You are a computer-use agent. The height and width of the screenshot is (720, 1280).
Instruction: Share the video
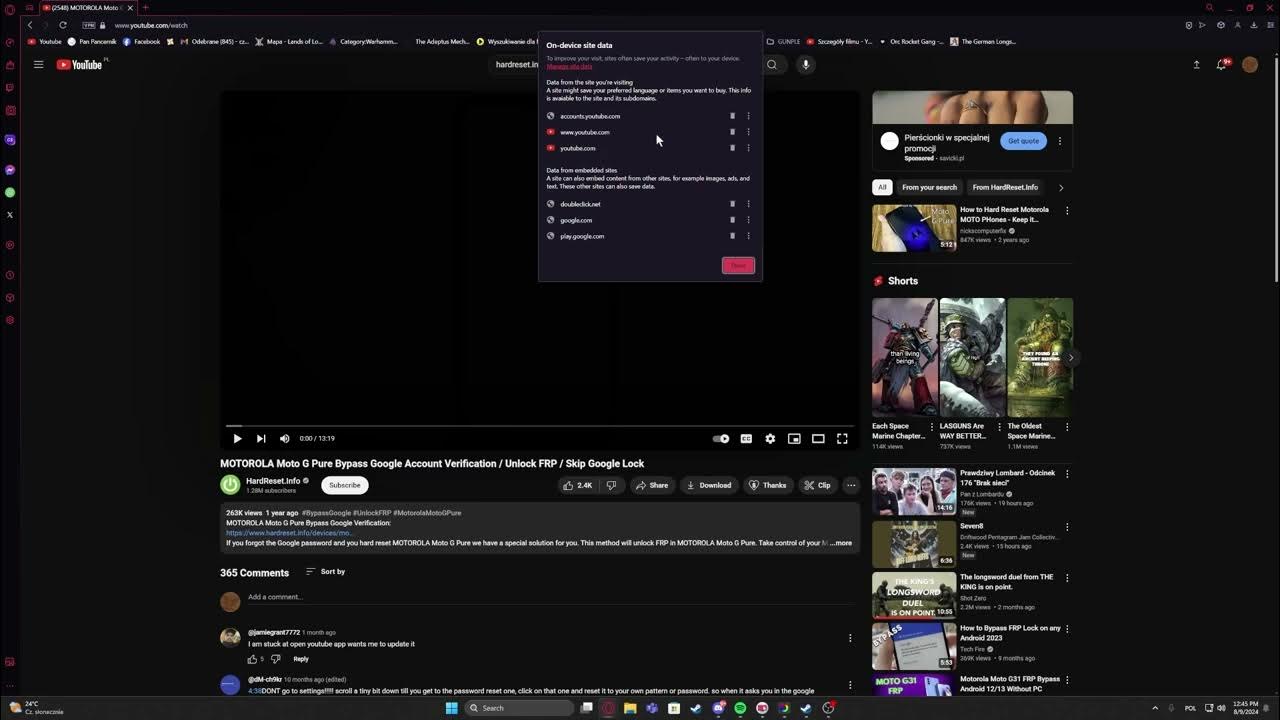651,485
